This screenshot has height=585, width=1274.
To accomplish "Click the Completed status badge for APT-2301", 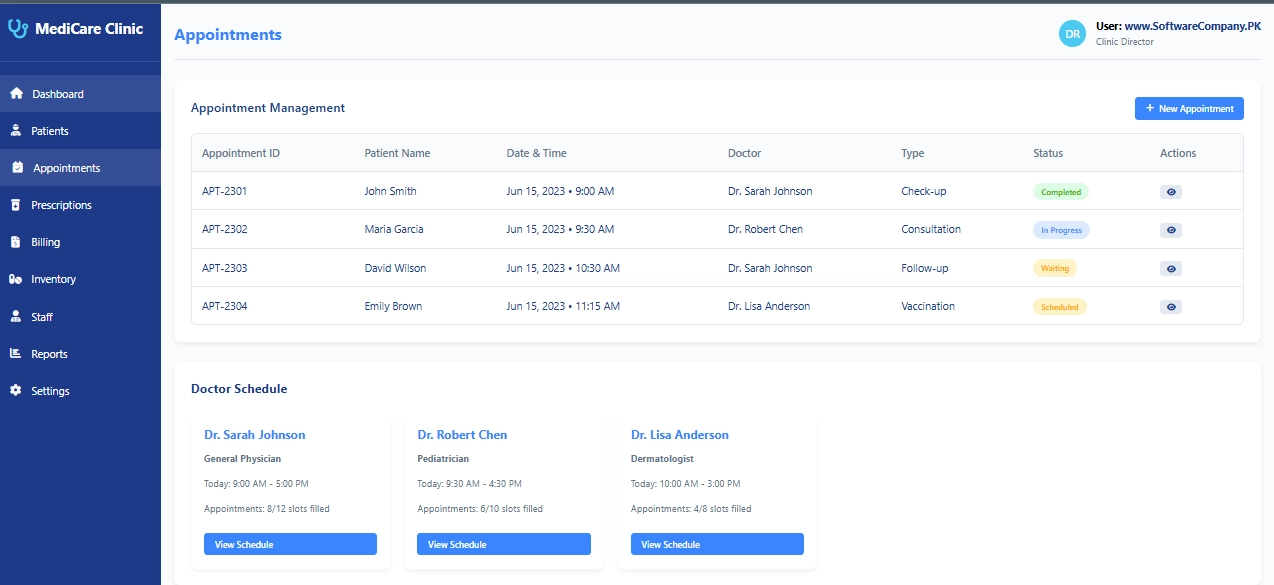I will (1060, 191).
